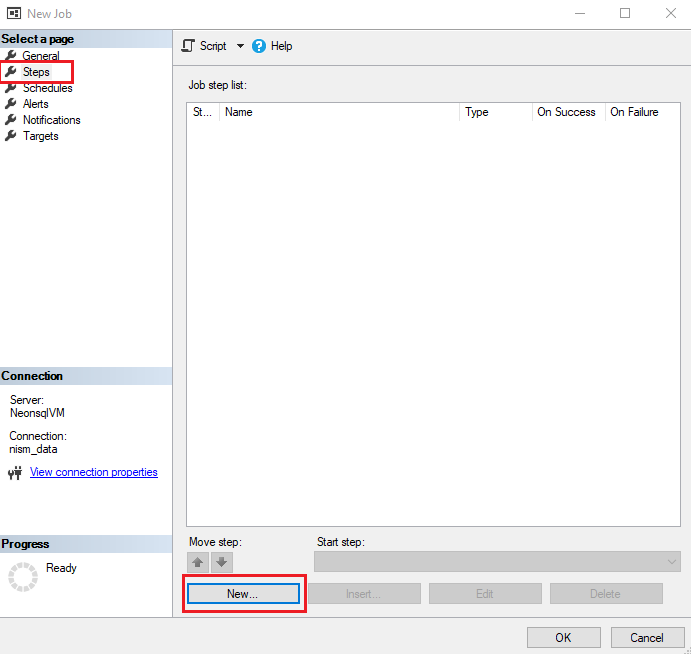Image resolution: width=691 pixels, height=654 pixels.
Task: Maximize the New Job window
Action: 625,13
